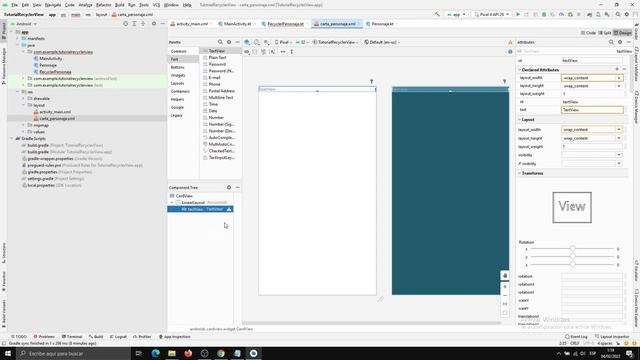The width and height of the screenshot is (640, 360).
Task: Click the declared text input field
Action: click(x=592, y=110)
